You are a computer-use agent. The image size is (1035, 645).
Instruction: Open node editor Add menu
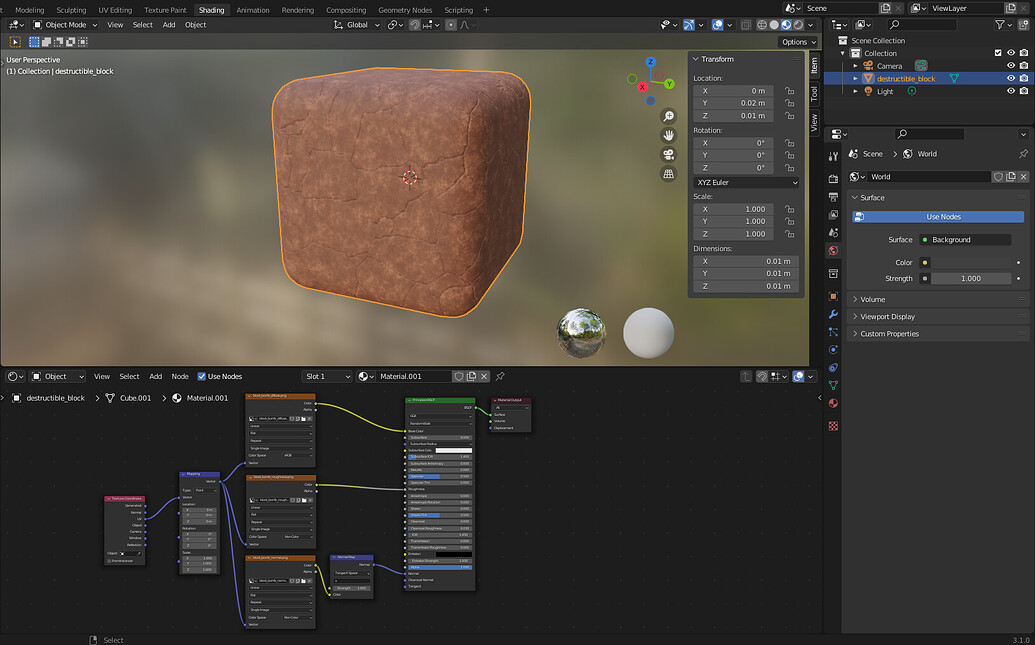coord(155,376)
